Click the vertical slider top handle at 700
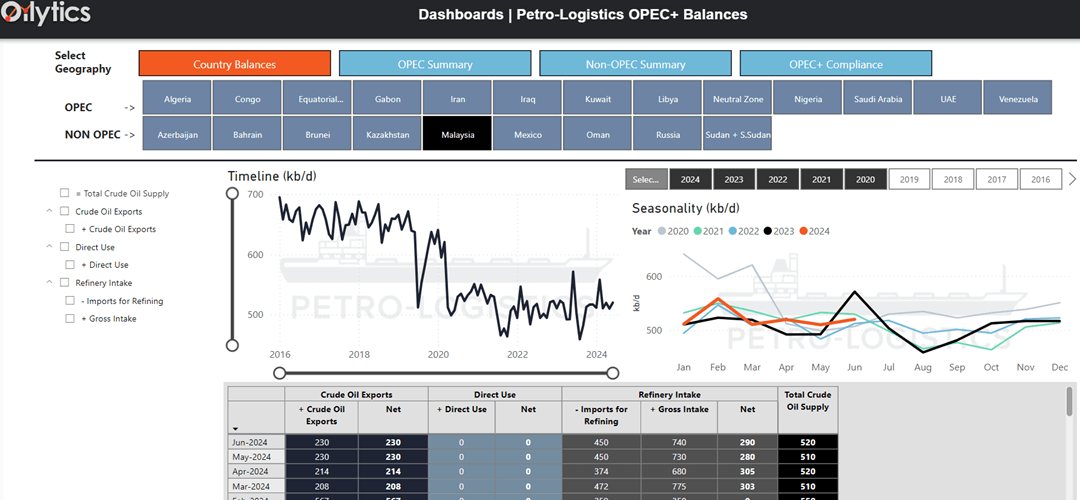 tap(233, 194)
